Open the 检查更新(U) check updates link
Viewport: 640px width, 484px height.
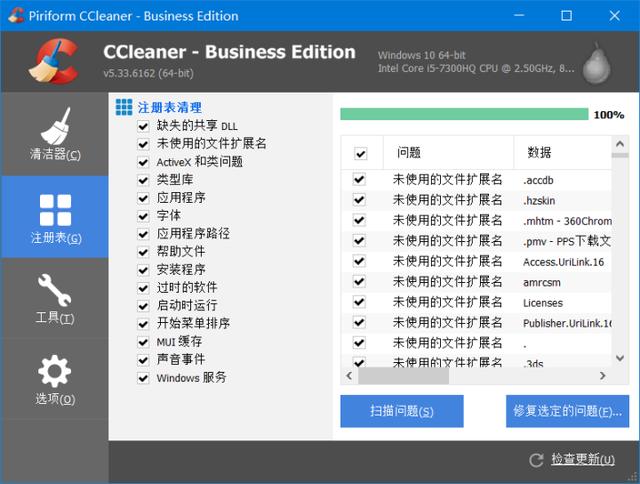click(583, 459)
